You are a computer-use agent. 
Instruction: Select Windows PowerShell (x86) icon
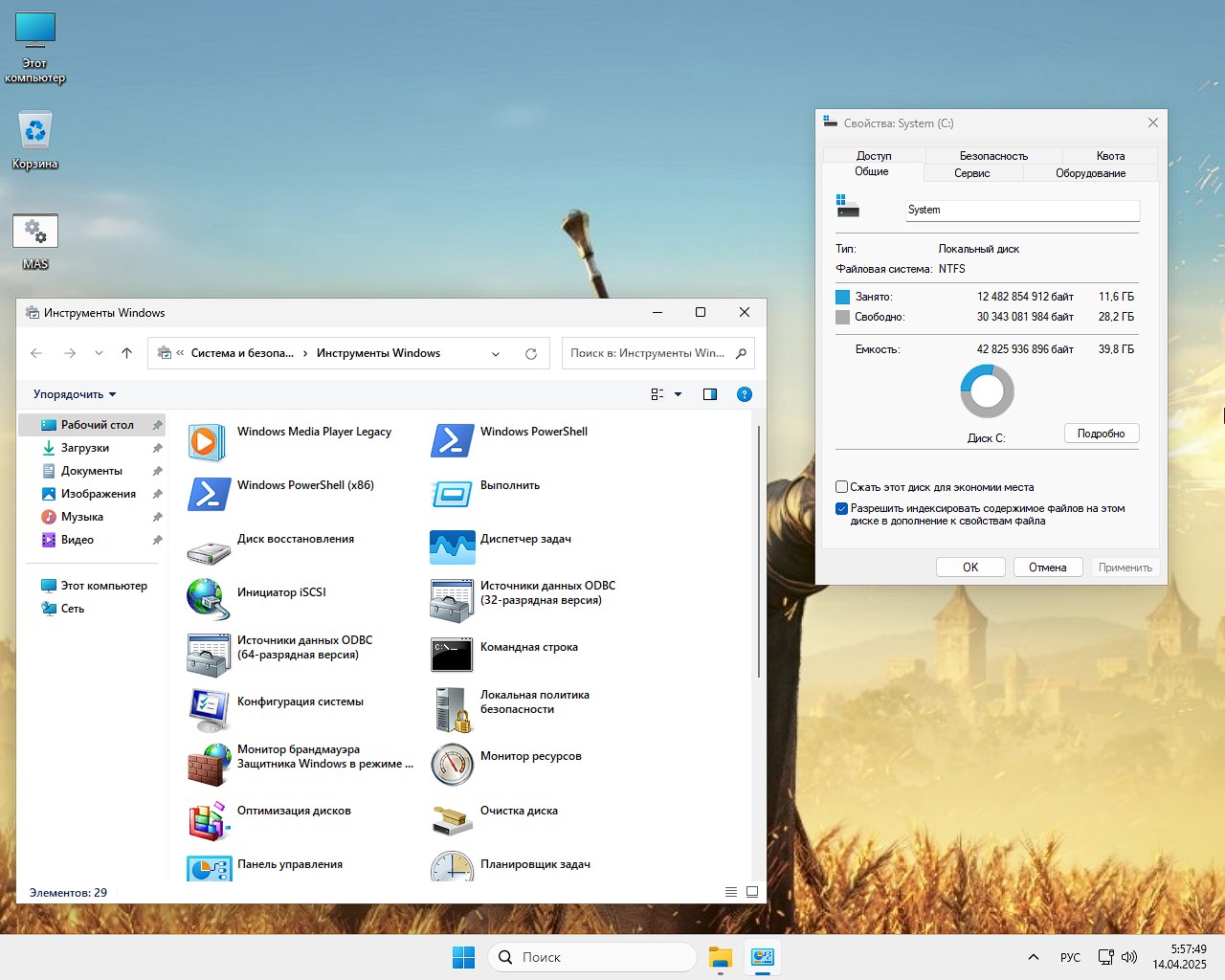[x=209, y=495]
